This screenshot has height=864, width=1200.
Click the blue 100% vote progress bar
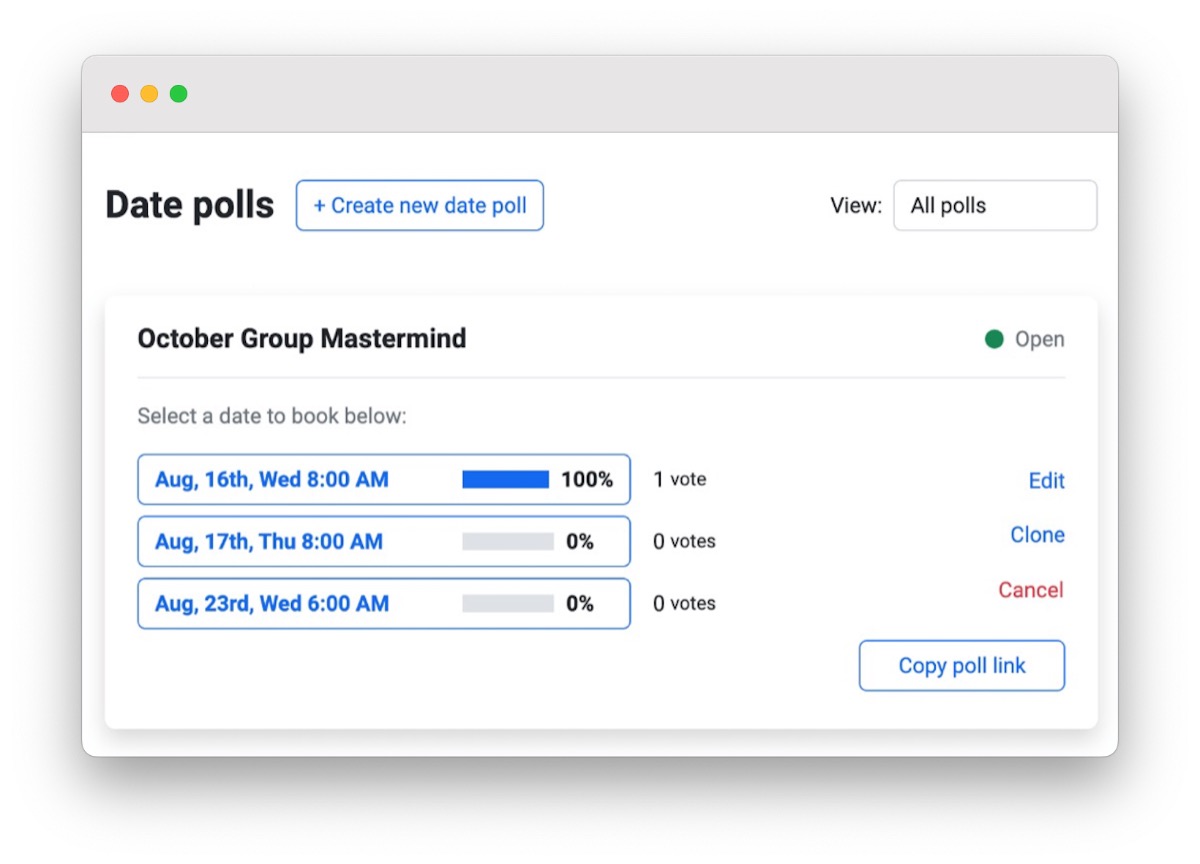click(506, 480)
